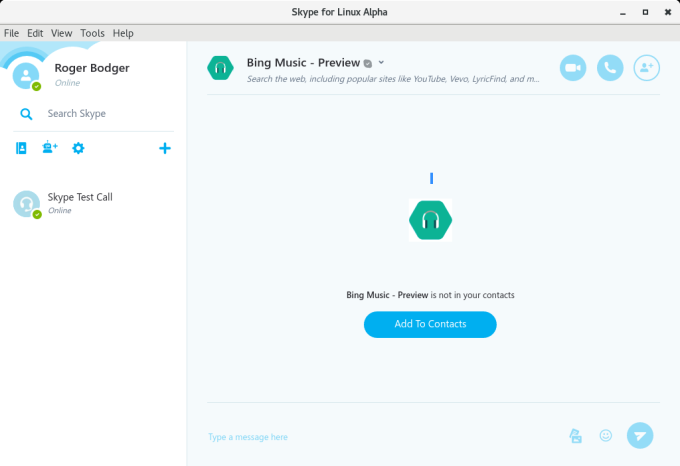Click the Search Skype field
Image resolution: width=680 pixels, height=466 pixels.
click(x=100, y=114)
